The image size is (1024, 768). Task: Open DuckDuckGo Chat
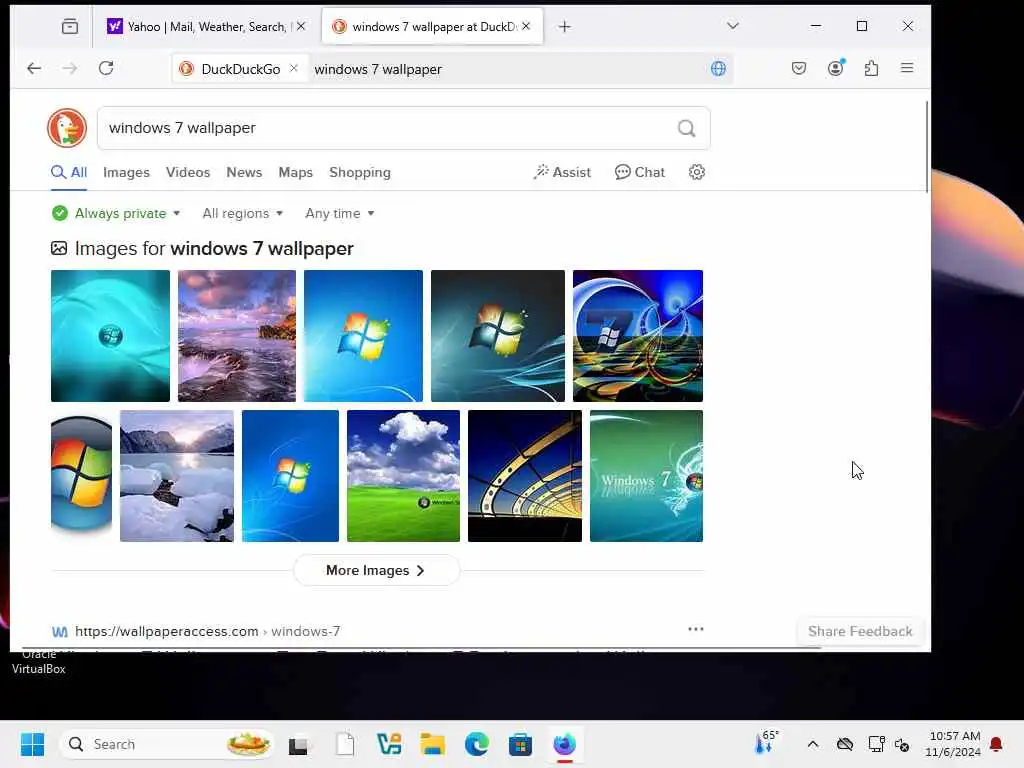640,172
